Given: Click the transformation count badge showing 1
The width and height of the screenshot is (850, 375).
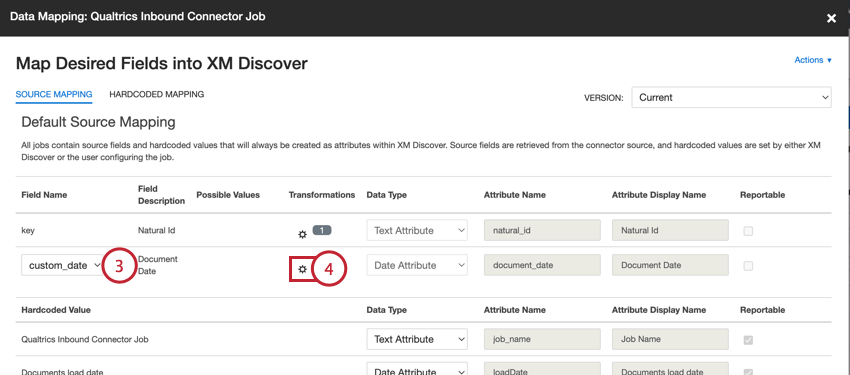Looking at the screenshot, I should 322,230.
